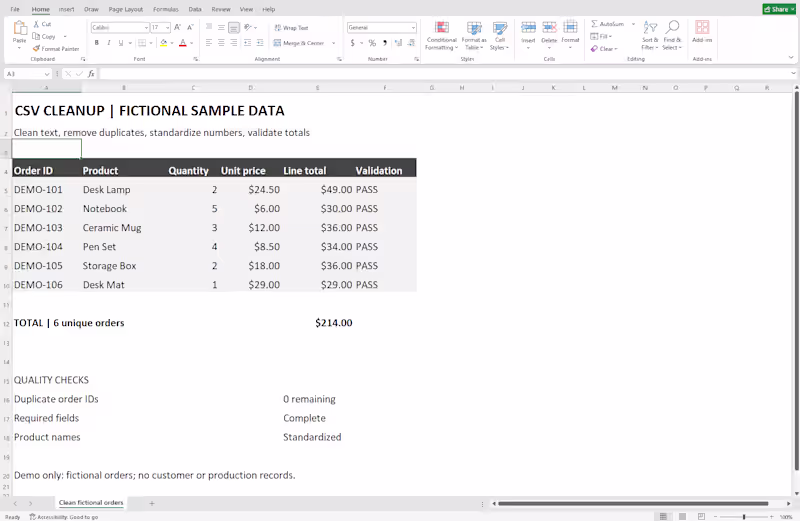Toggle Underline formatting
Viewport: 800px width, 521px height.
point(121,43)
